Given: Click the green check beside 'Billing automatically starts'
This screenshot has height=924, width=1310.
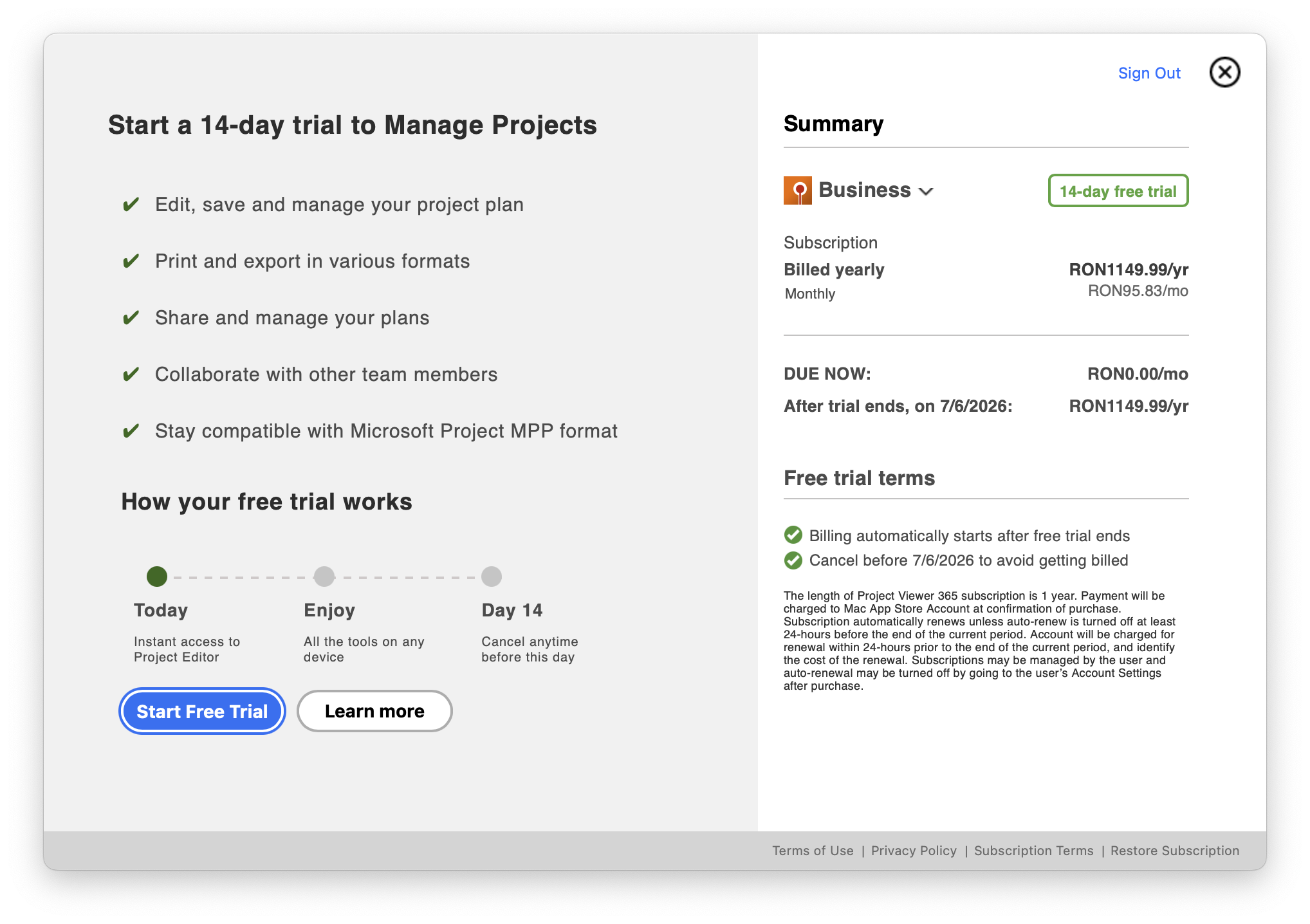Looking at the screenshot, I should click(793, 535).
